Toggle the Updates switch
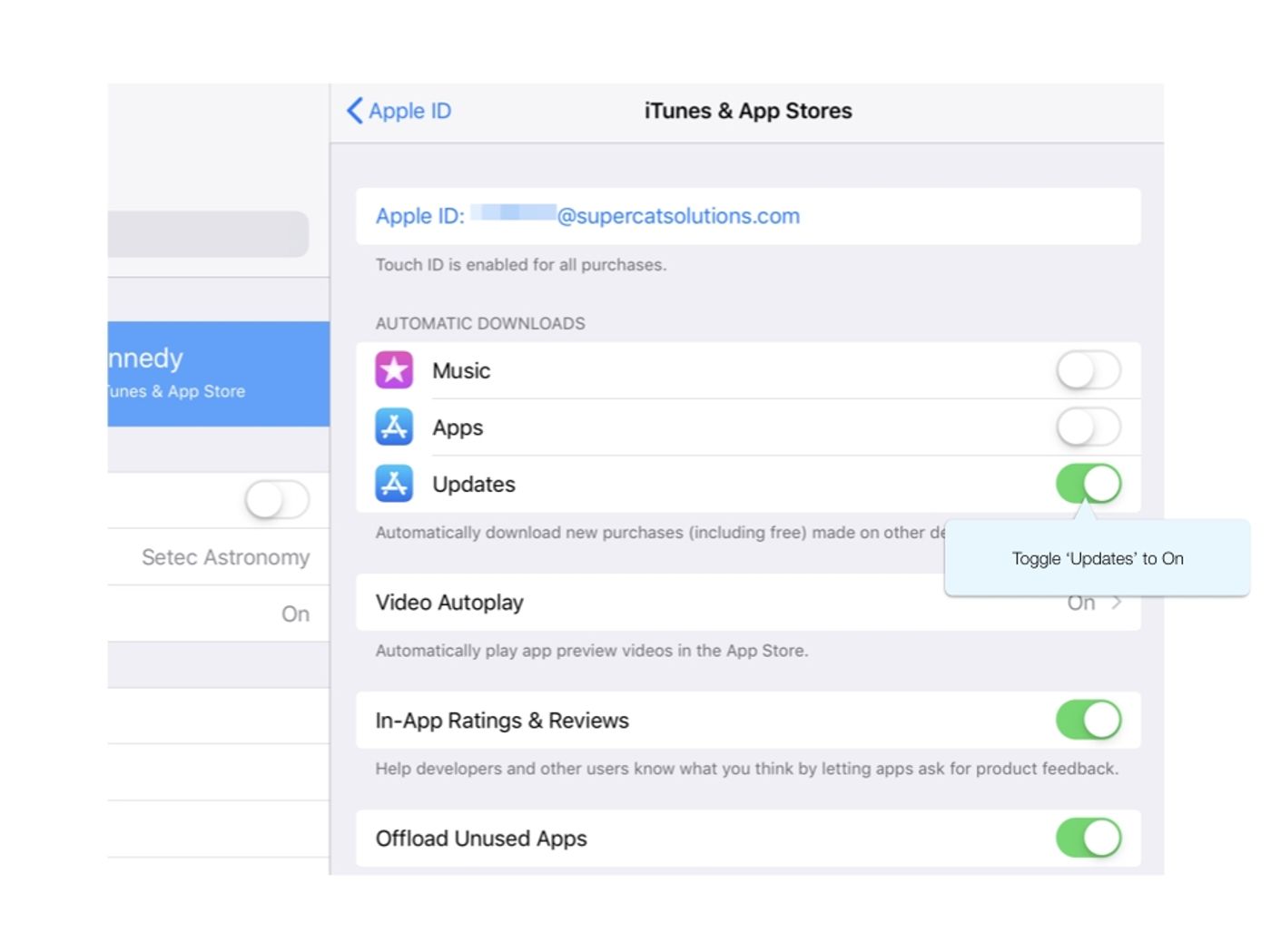This screenshot has height=952, width=1271. point(1089,484)
